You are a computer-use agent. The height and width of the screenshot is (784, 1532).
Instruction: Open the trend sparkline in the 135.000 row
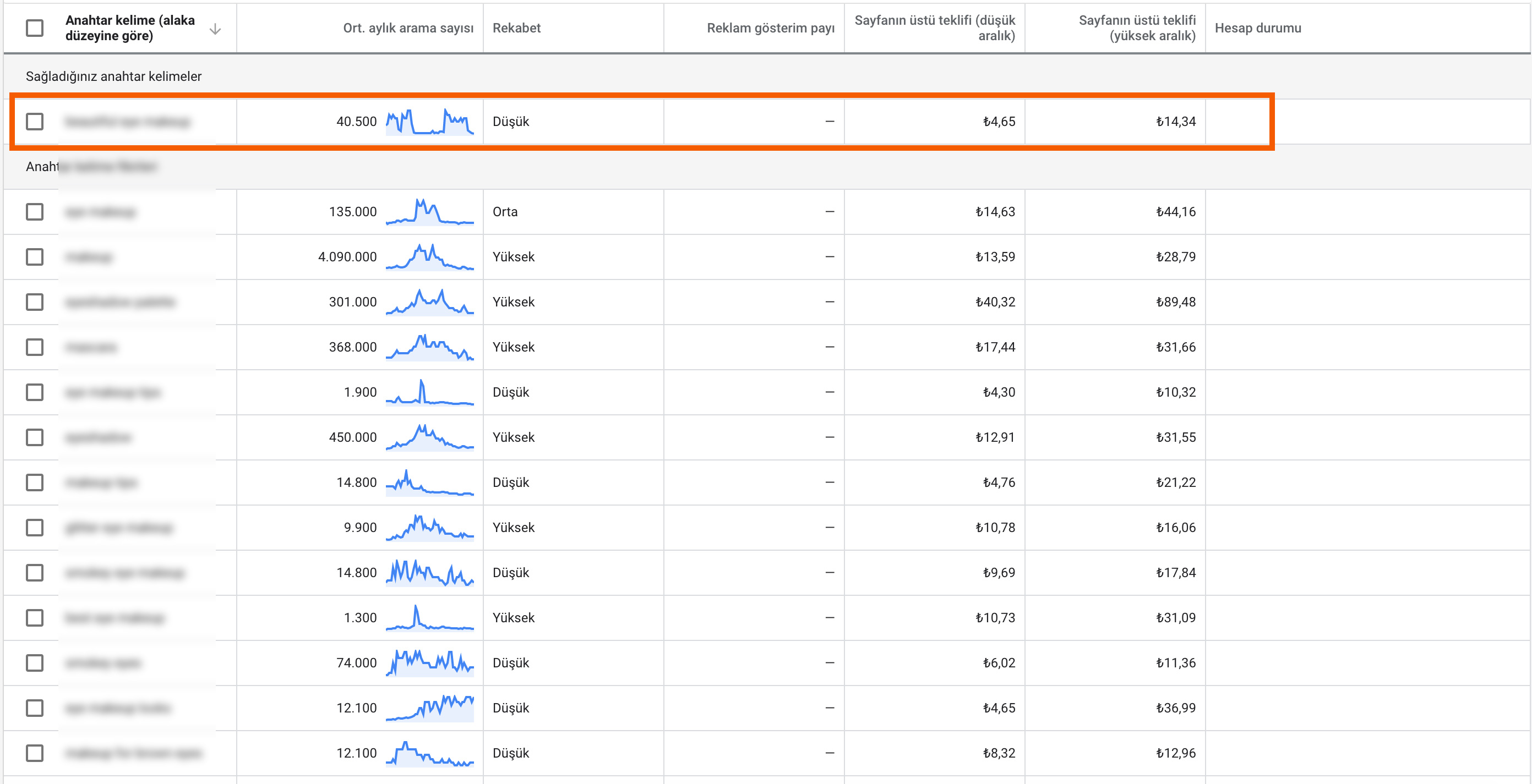click(429, 212)
